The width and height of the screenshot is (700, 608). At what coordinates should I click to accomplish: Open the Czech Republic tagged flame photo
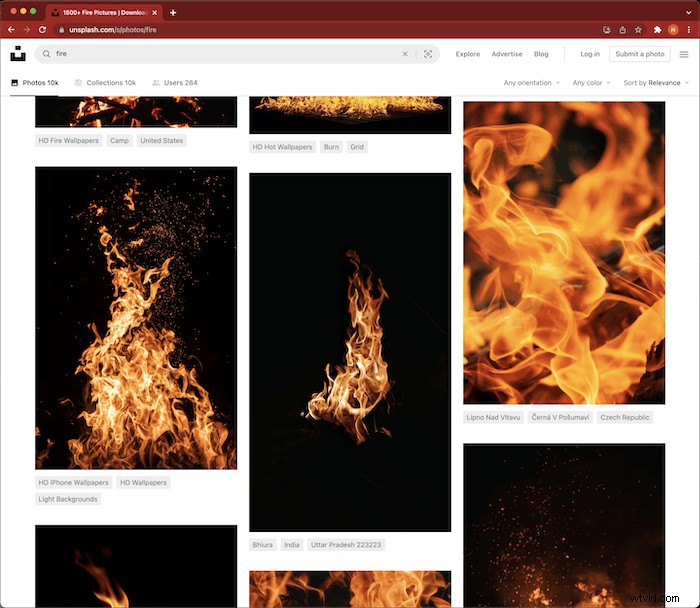pos(564,252)
